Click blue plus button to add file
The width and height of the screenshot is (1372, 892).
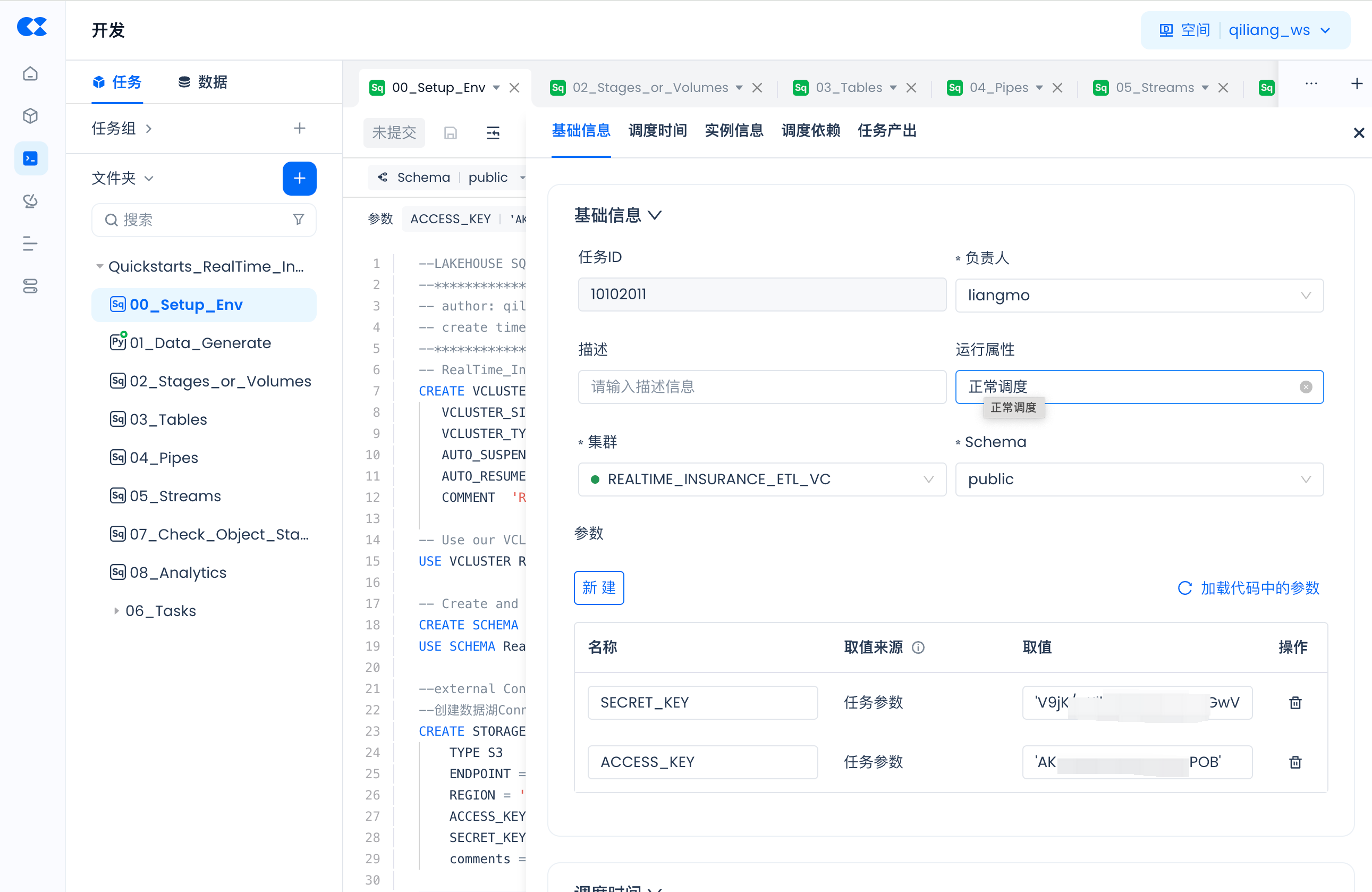point(299,178)
